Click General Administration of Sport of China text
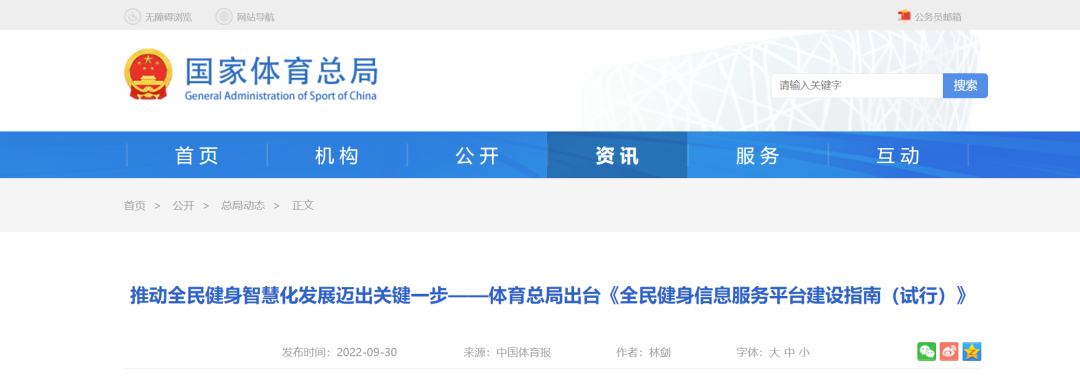The height and width of the screenshot is (392, 1080). [280, 96]
